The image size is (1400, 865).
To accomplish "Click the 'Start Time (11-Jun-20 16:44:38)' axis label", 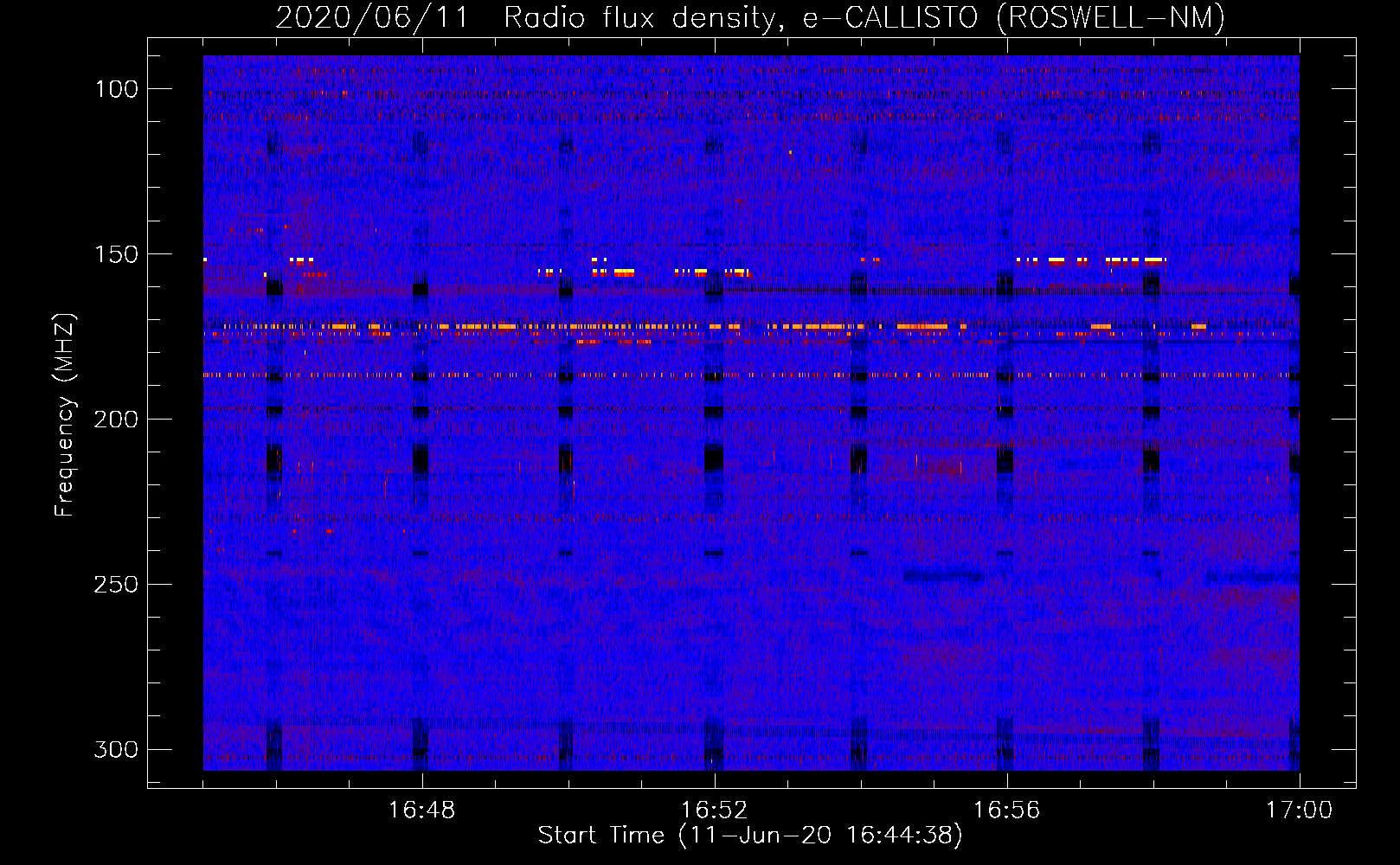I will click(x=750, y=836).
